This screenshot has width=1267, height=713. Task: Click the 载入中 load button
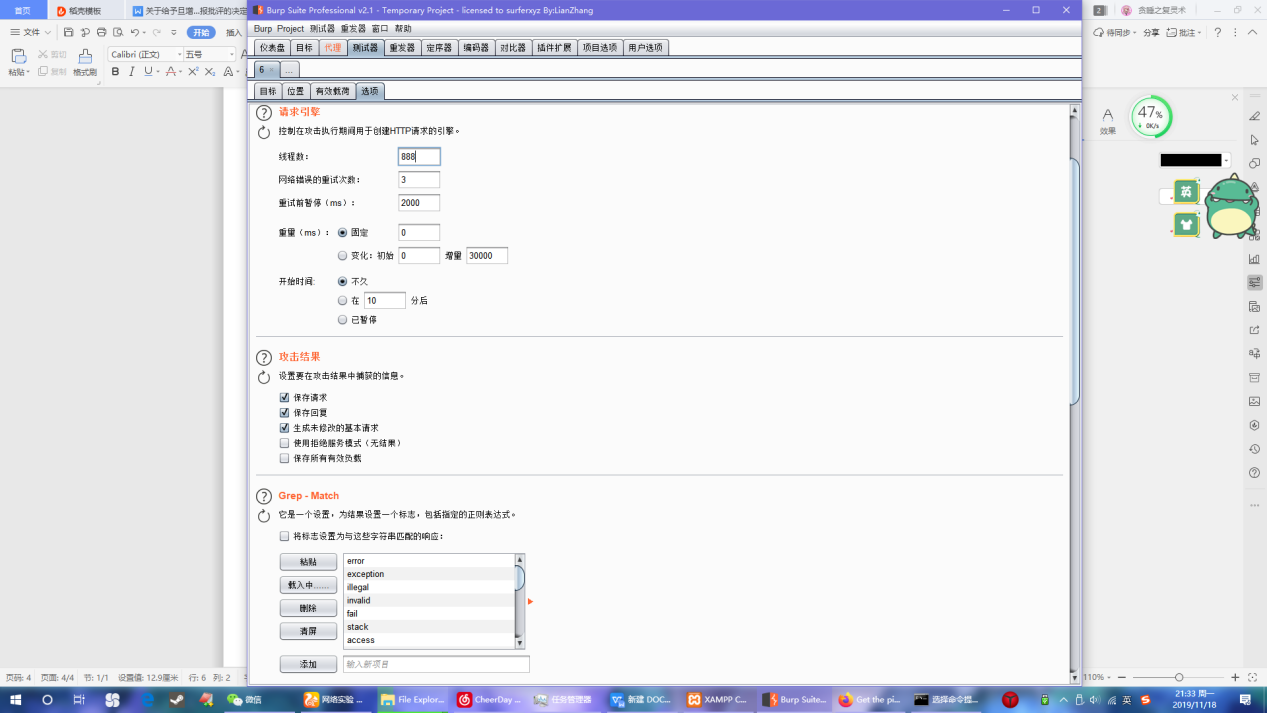(308, 585)
